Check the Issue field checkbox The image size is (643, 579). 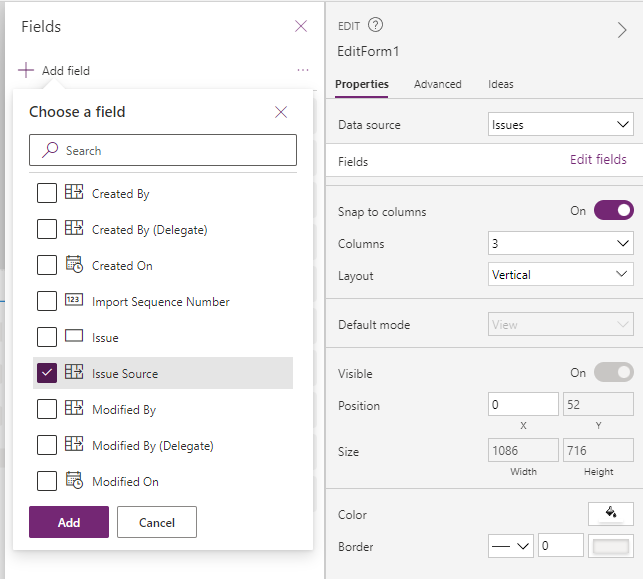pos(47,337)
